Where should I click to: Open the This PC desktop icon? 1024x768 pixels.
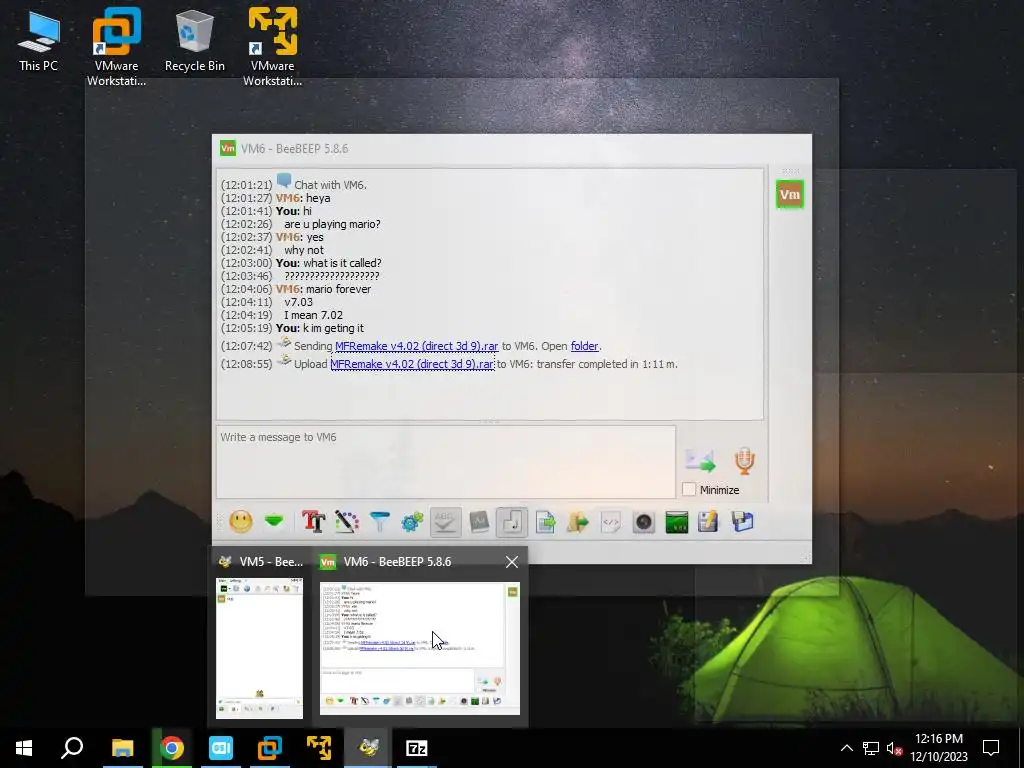[x=39, y=41]
